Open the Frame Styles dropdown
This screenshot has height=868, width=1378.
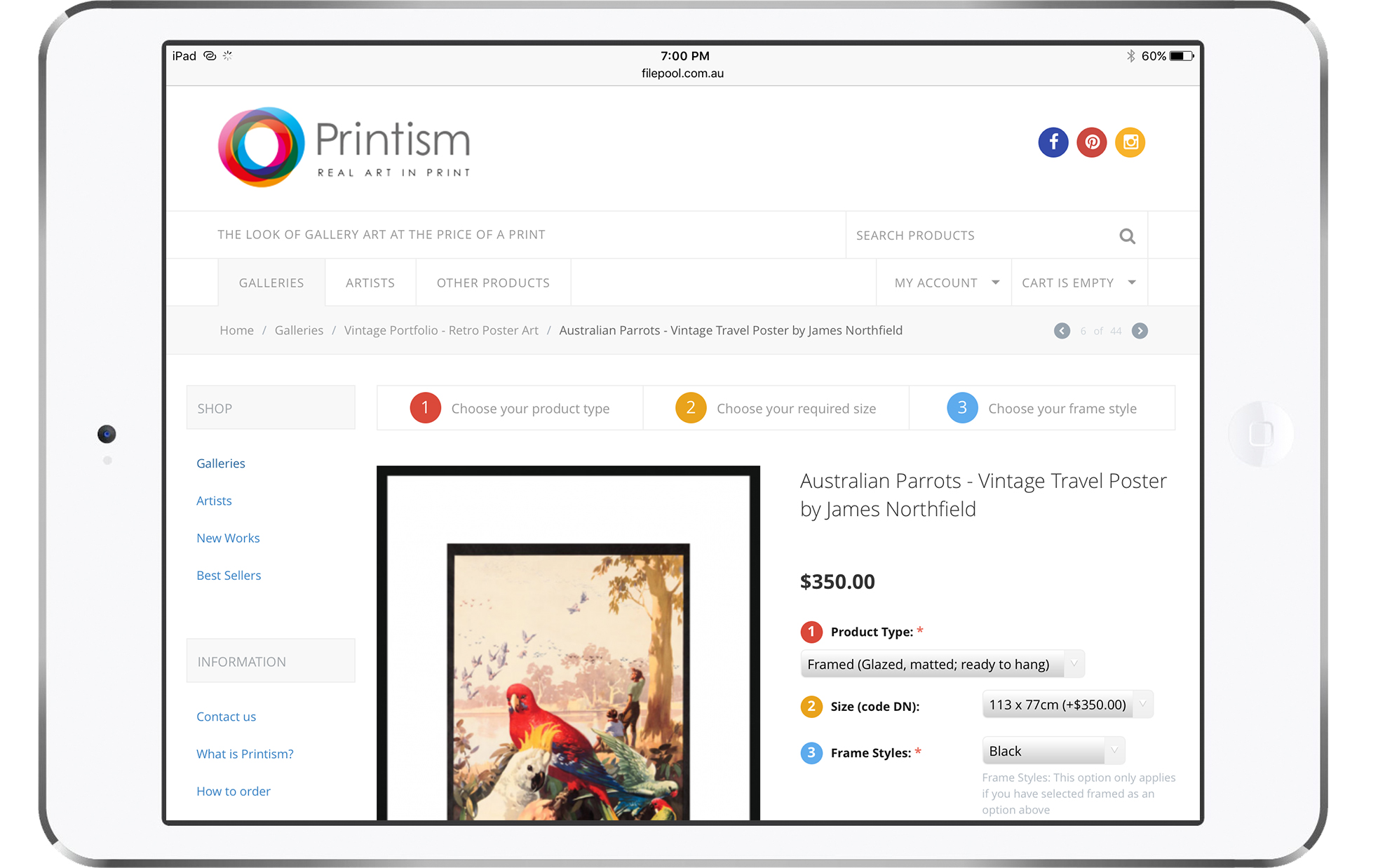tap(1053, 751)
